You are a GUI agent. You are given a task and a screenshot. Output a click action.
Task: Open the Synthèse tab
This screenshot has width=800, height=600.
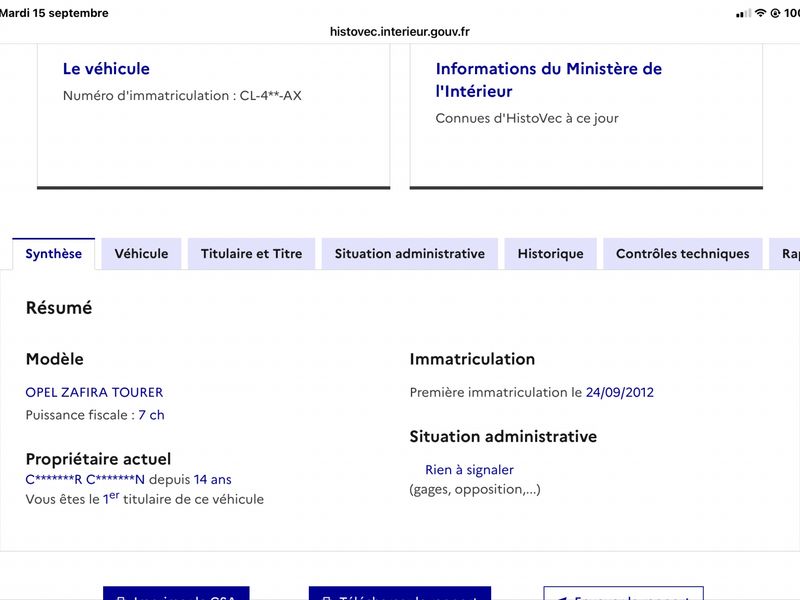[54, 254]
